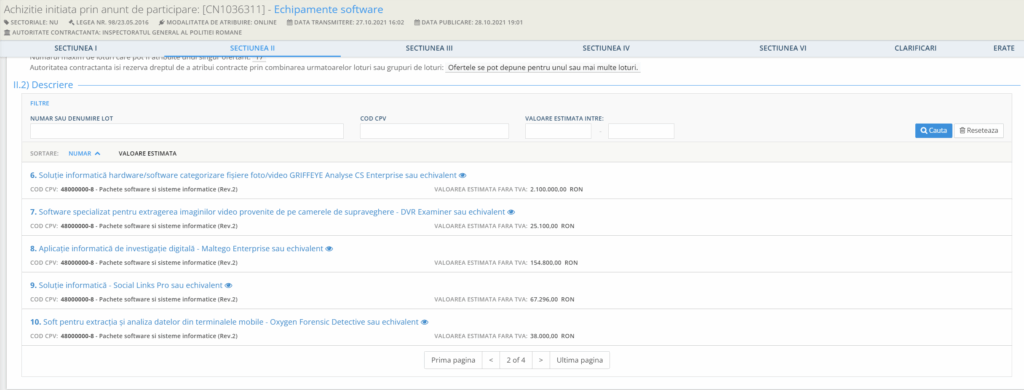Go to the SECTIUNEA IV tab
The image size is (1024, 390).
point(606,48)
